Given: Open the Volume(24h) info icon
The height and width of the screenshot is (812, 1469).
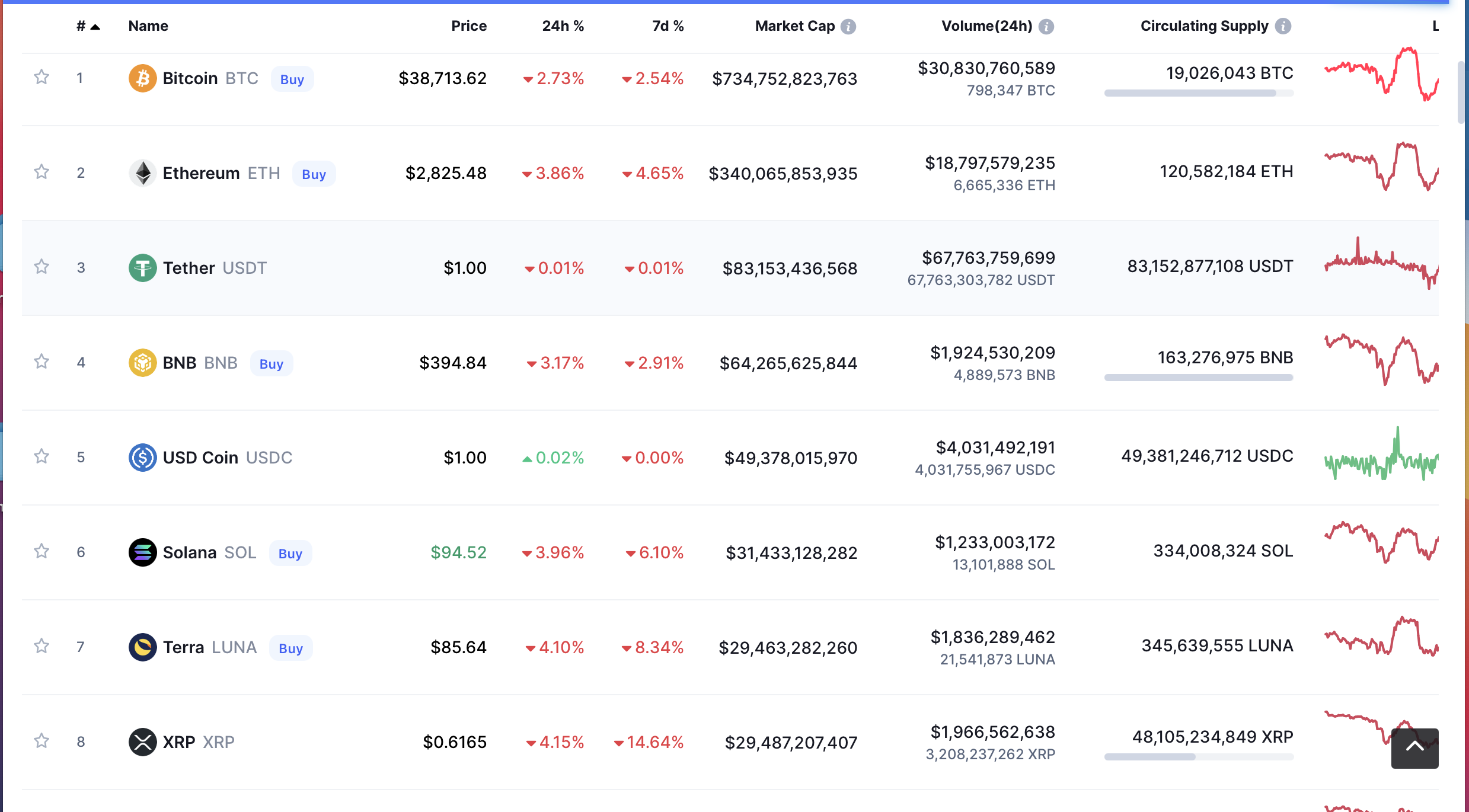Looking at the screenshot, I should [1046, 27].
